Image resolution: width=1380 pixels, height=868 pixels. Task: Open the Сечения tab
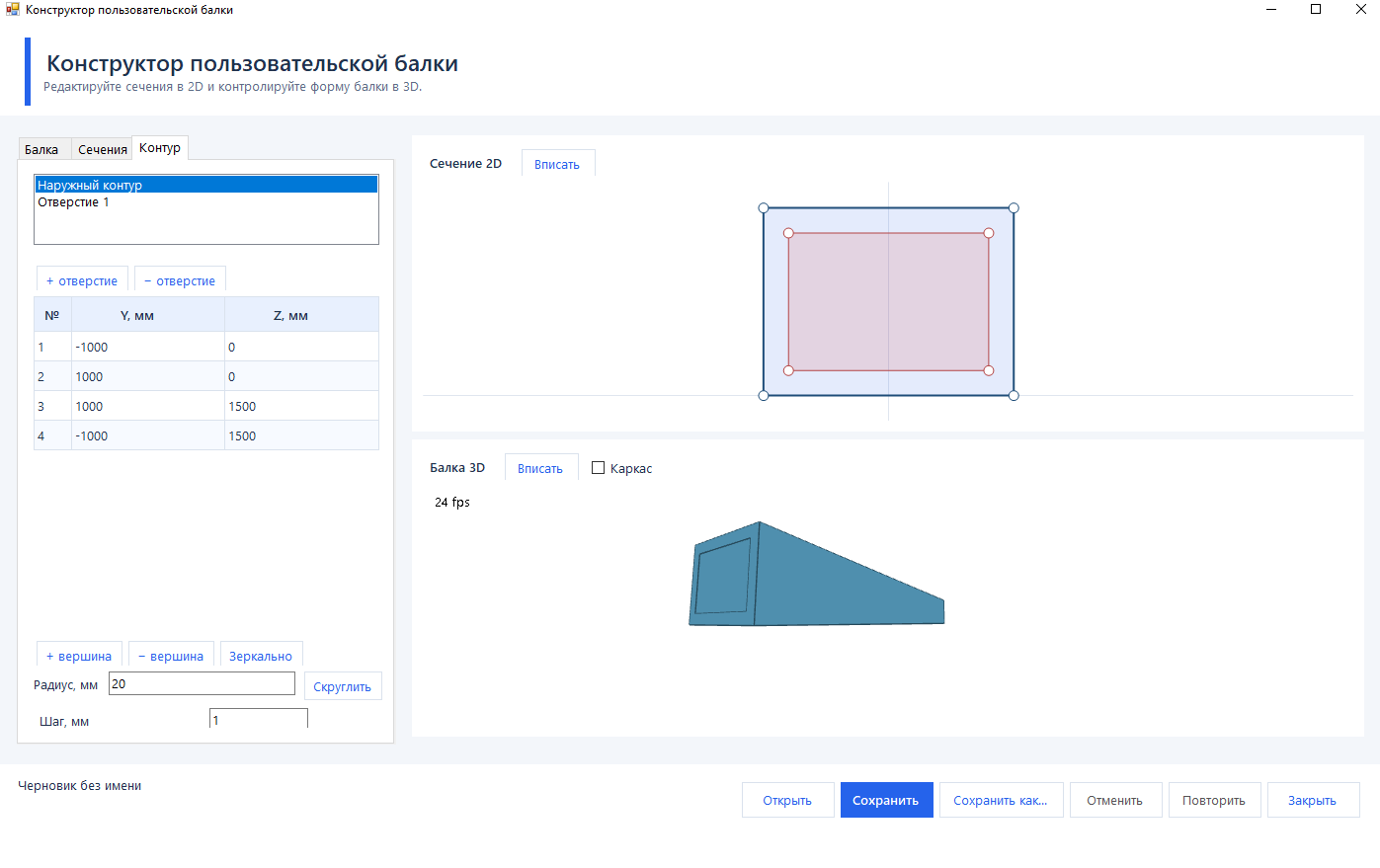103,149
